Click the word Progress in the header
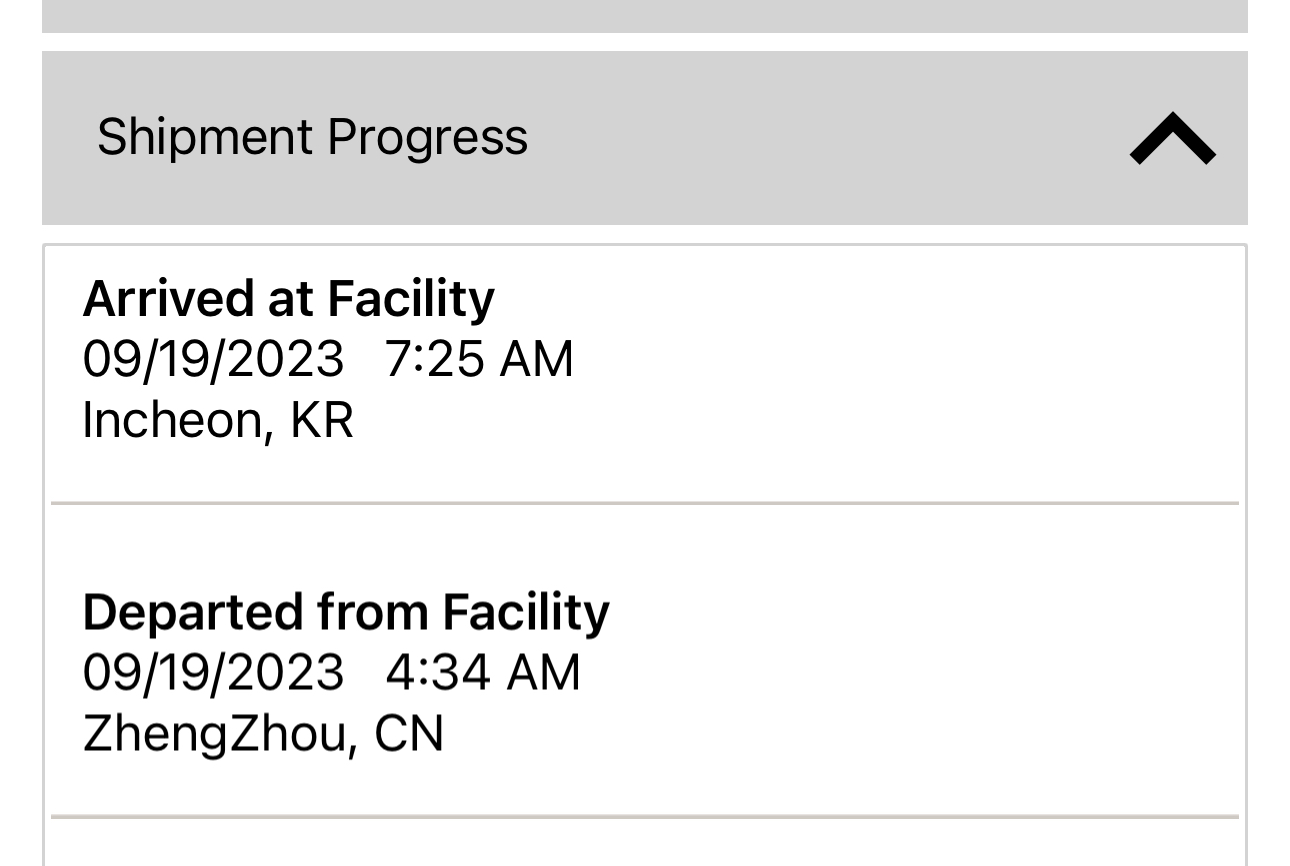This screenshot has width=1290, height=866. click(x=427, y=137)
